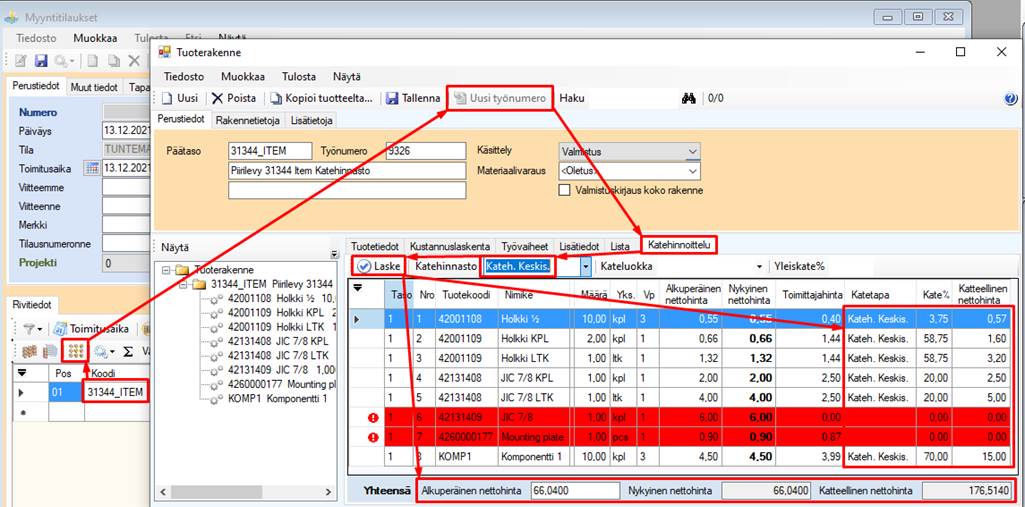Screen dimensions: 1025x507
Task: Switch to the Tuotetiedot tab
Action: (x=375, y=247)
